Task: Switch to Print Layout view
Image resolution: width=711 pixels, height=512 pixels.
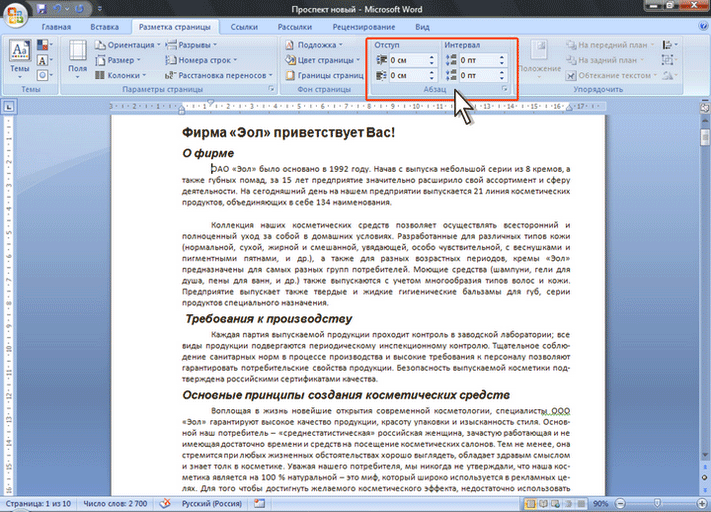Action: click(x=530, y=503)
